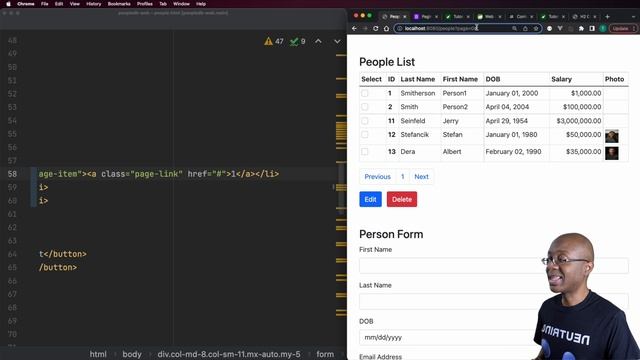Select the checkbox for Dera row
Viewport: 640px width, 360px height.
pos(364,152)
